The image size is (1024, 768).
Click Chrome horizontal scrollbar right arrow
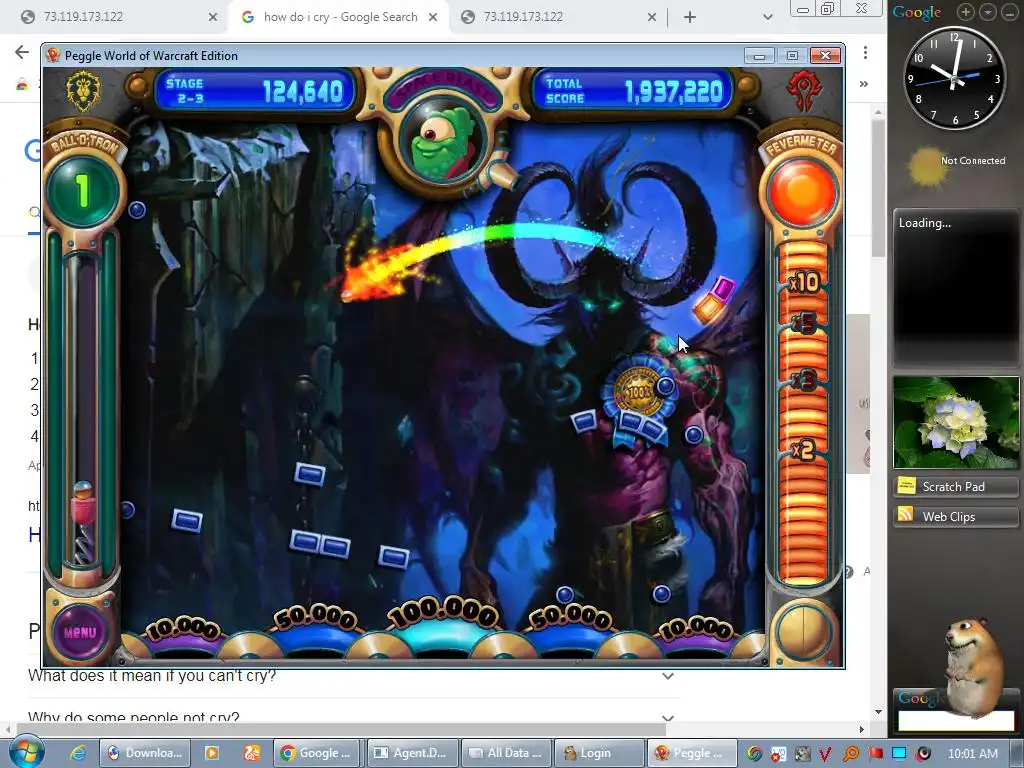click(x=861, y=729)
